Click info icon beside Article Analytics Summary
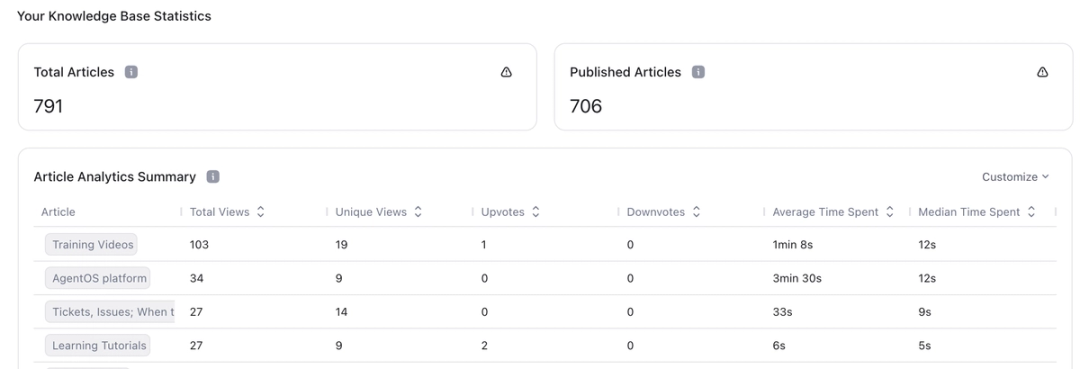Viewport: 1080px width, 369px height. [213, 177]
